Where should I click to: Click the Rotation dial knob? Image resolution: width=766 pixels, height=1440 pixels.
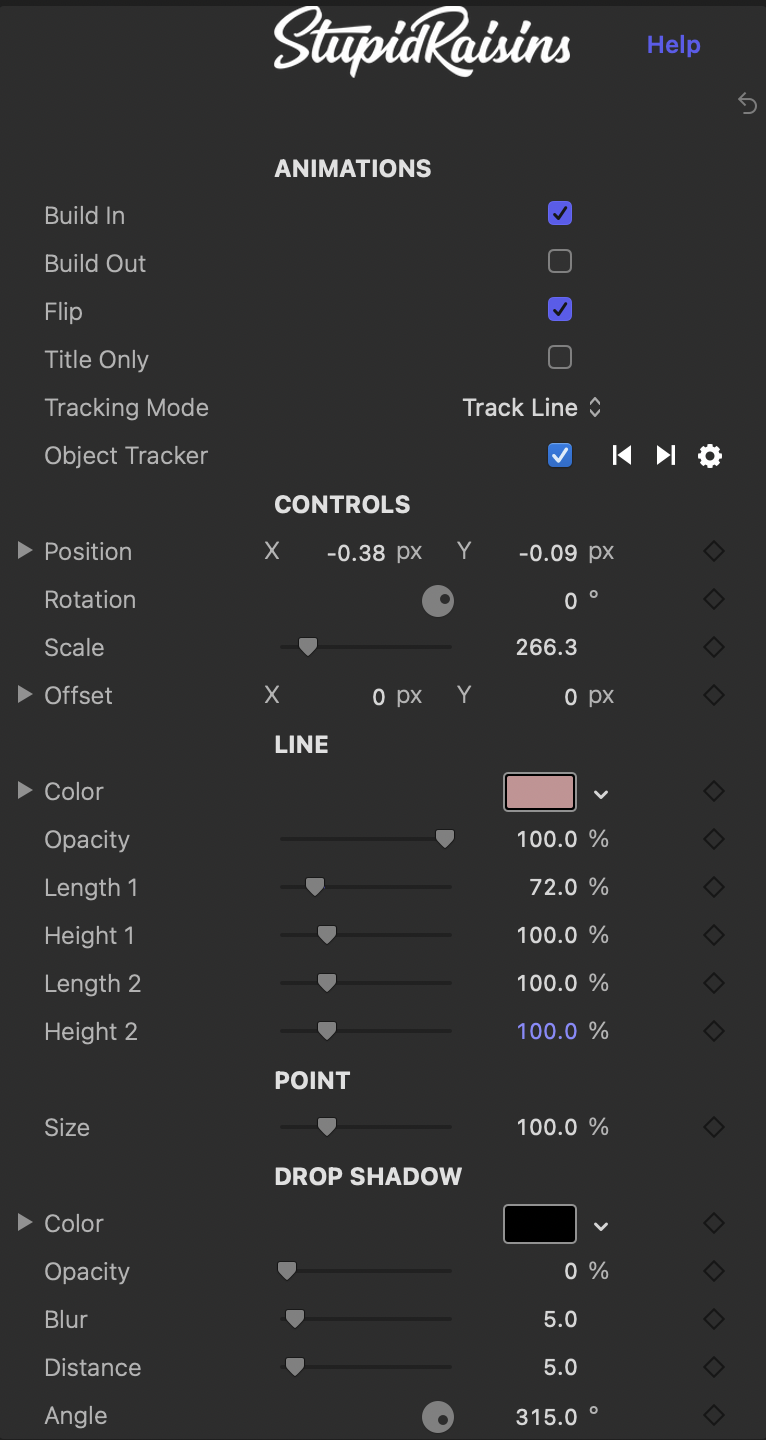point(438,600)
